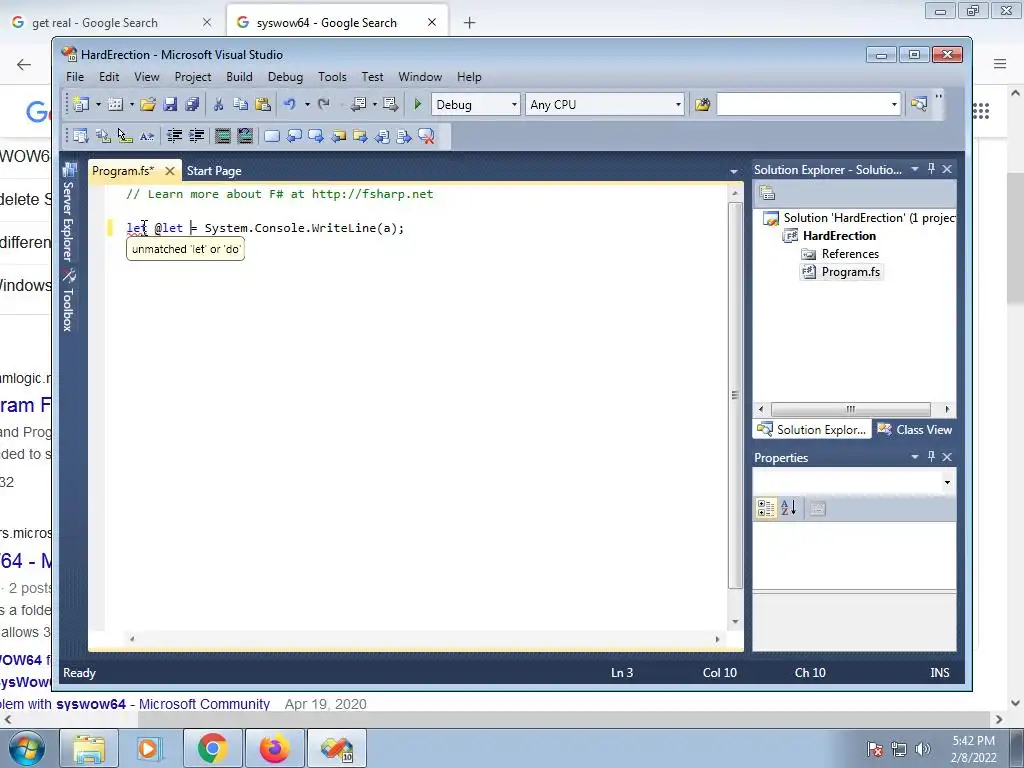Toggle auto-hide pin on Solution Explorer
Image resolution: width=1024 pixels, height=768 pixels.
point(931,168)
